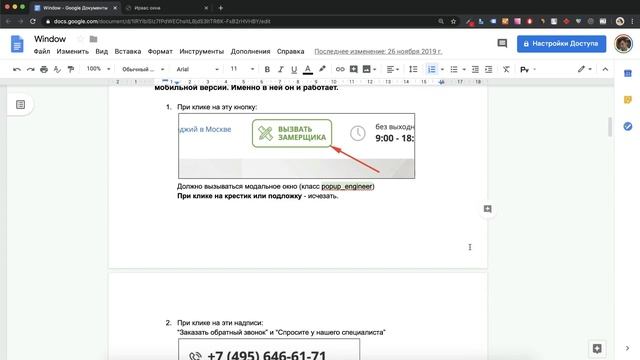Open insert image dropdown arrow
The image size is (640, 360).
pyautogui.click(x=374, y=69)
